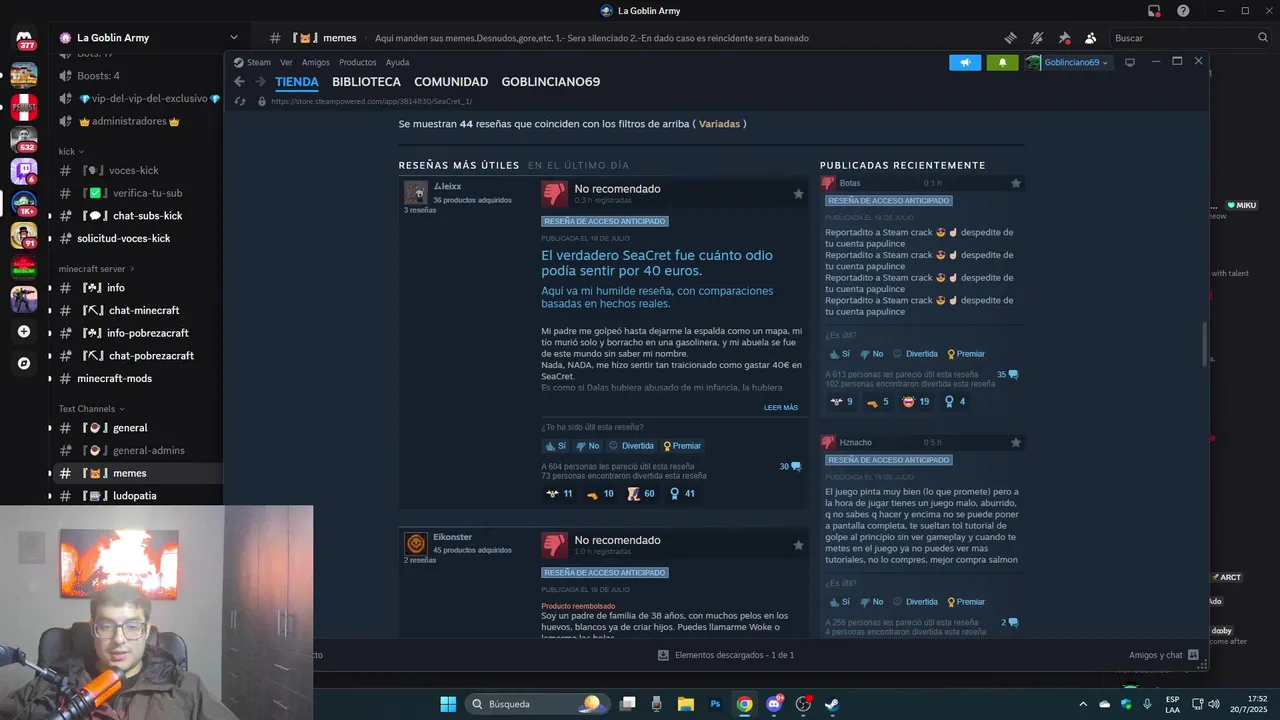The image size is (1280, 720).
Task: Open Eikonster reviewer profile link
Action: click(x=452, y=537)
